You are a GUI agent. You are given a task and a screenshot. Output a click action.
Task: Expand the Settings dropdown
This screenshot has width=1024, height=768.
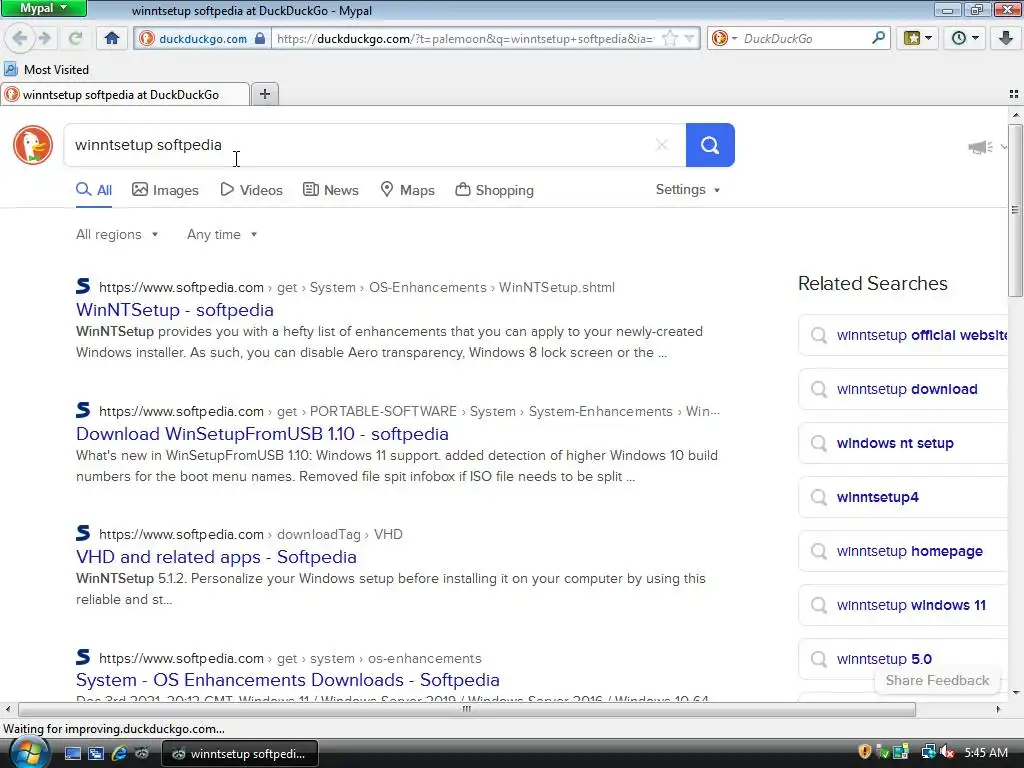coord(688,189)
